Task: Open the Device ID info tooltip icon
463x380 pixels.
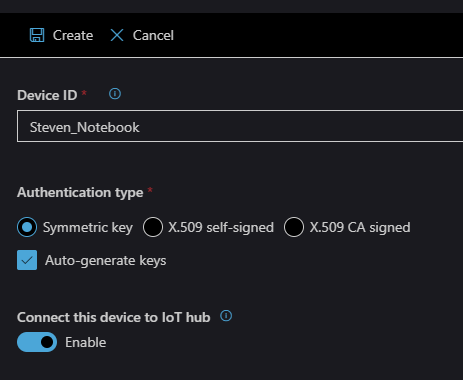Action: tap(115, 94)
